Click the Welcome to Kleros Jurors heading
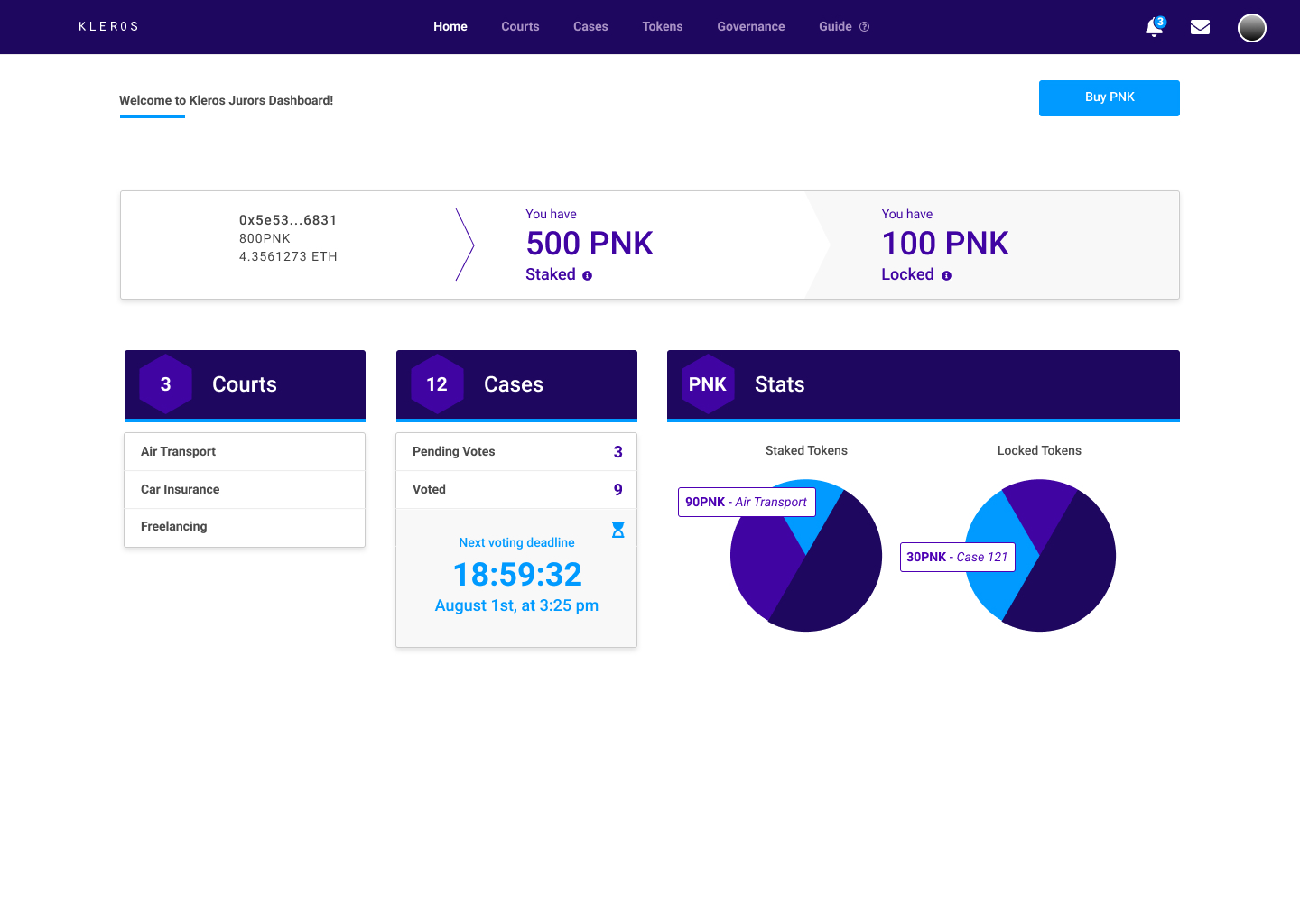 point(227,101)
